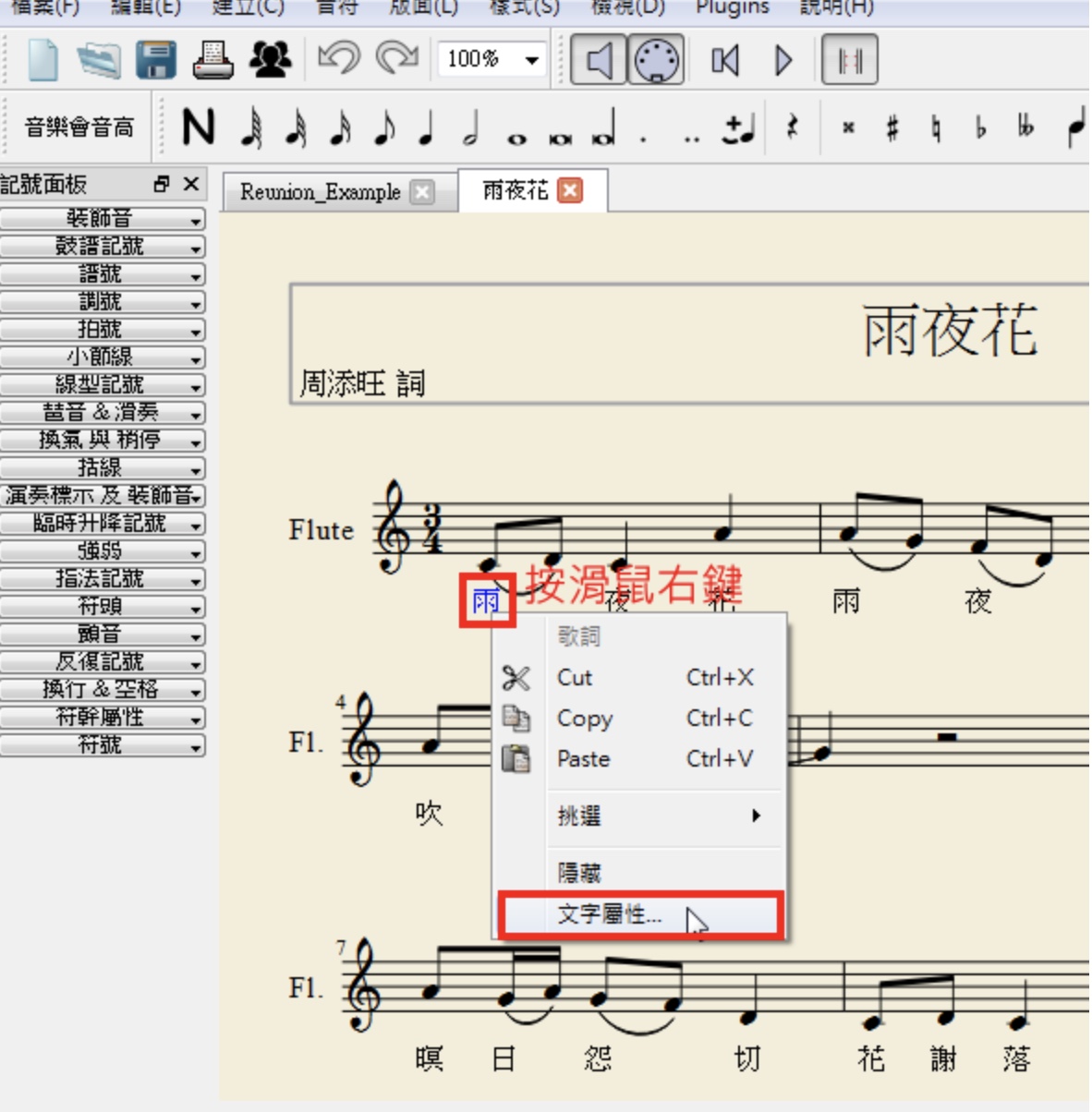The height and width of the screenshot is (1112, 1092).
Task: Expand the 小節線 palette
Action: pos(103,357)
